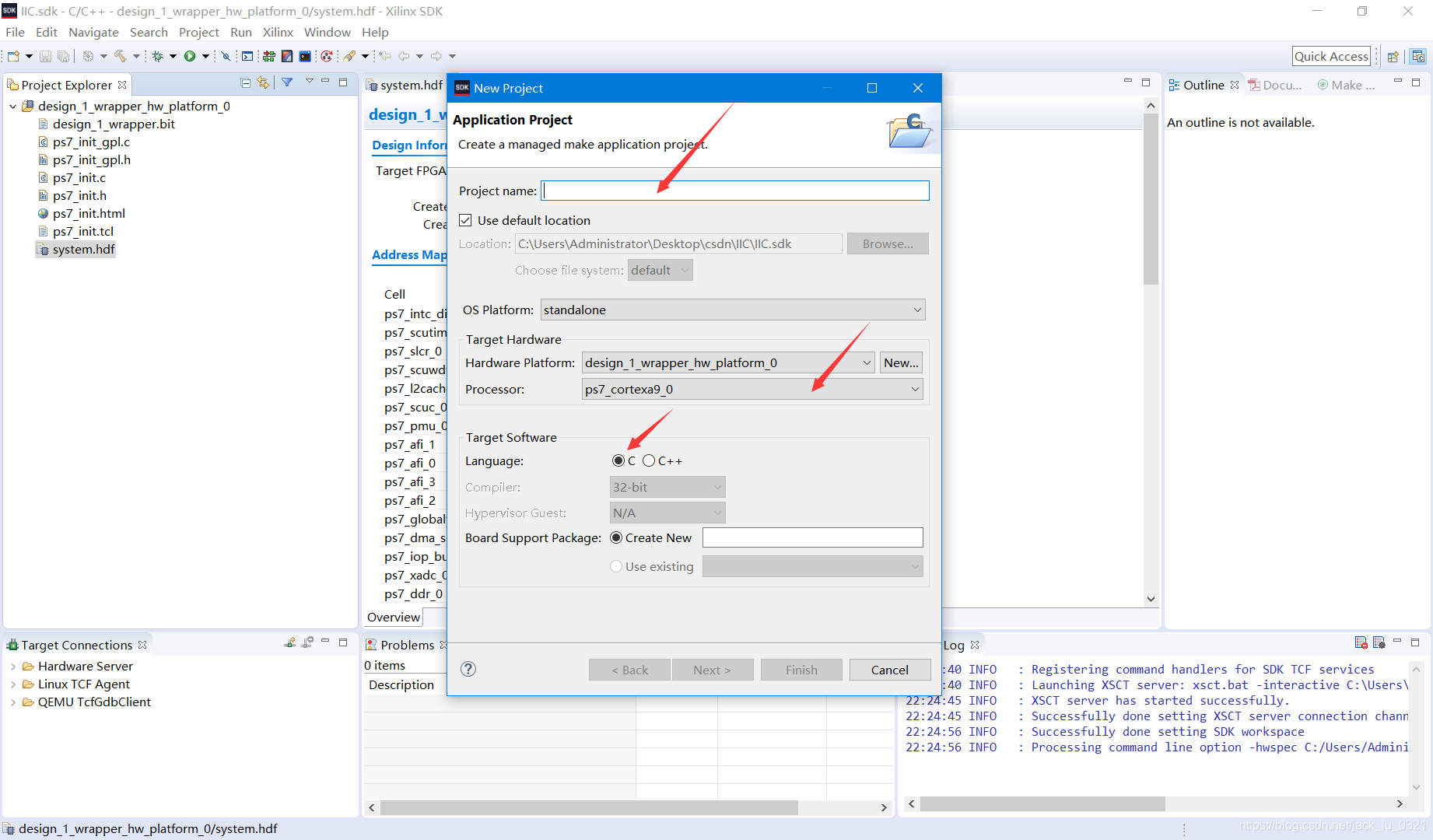The width and height of the screenshot is (1433, 840).
Task: Collapse the design_1_wrapper_hw_platform_0 tree node
Action: [x=13, y=107]
